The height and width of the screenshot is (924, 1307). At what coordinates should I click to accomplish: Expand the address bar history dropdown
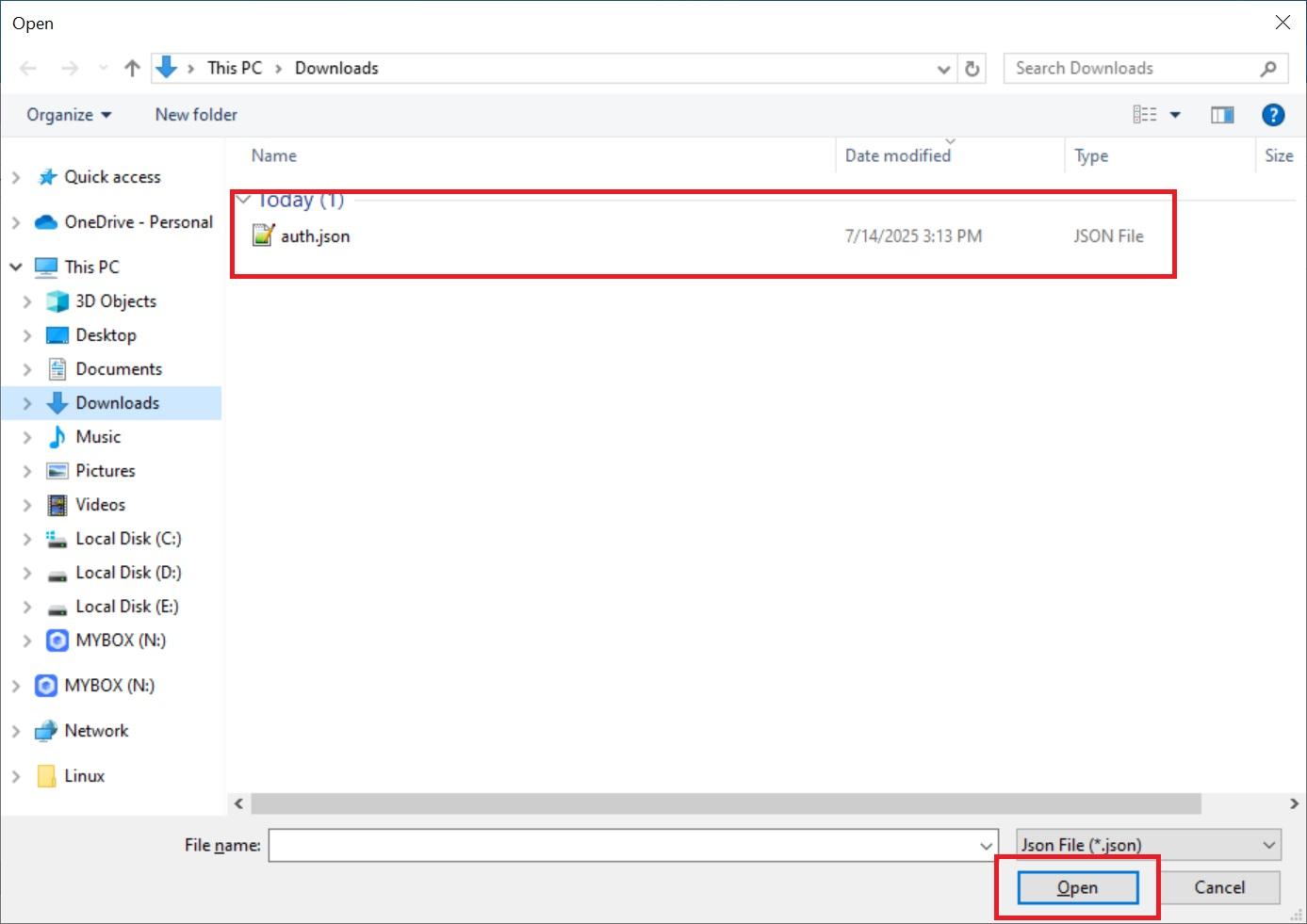[x=943, y=69]
